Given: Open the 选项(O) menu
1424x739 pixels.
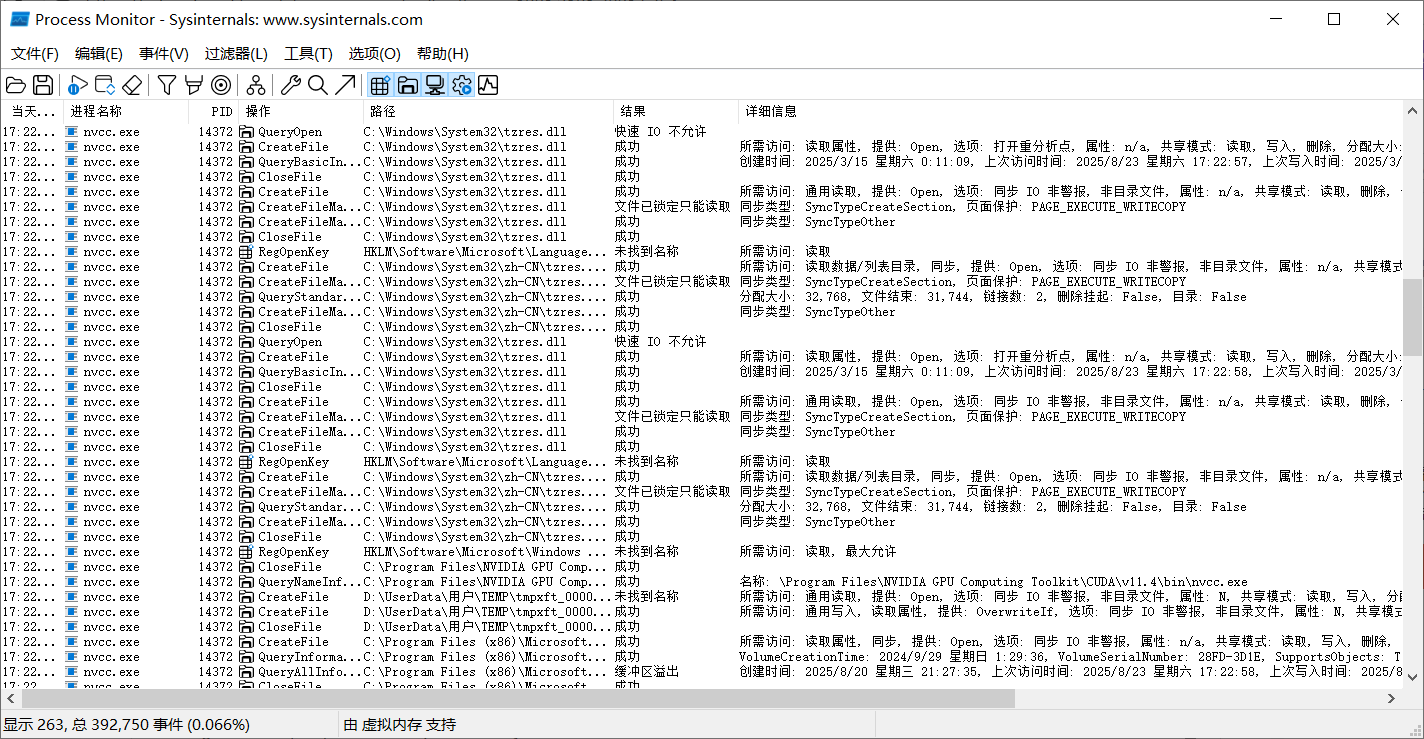Looking at the screenshot, I should [x=374, y=54].
